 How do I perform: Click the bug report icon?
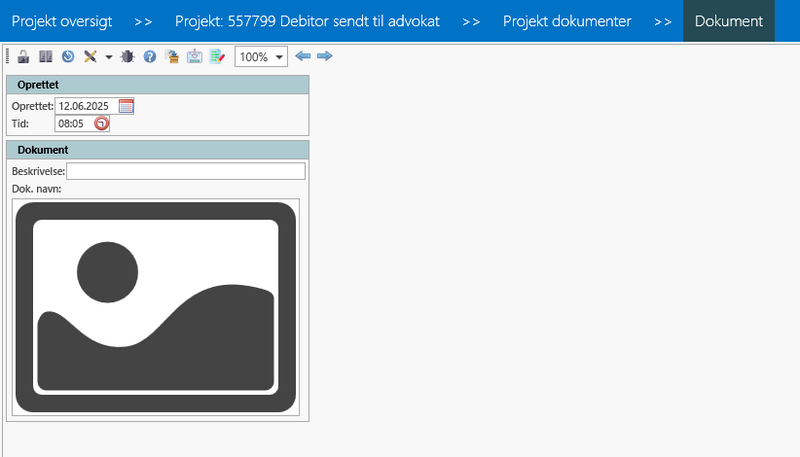pyautogui.click(x=127, y=57)
